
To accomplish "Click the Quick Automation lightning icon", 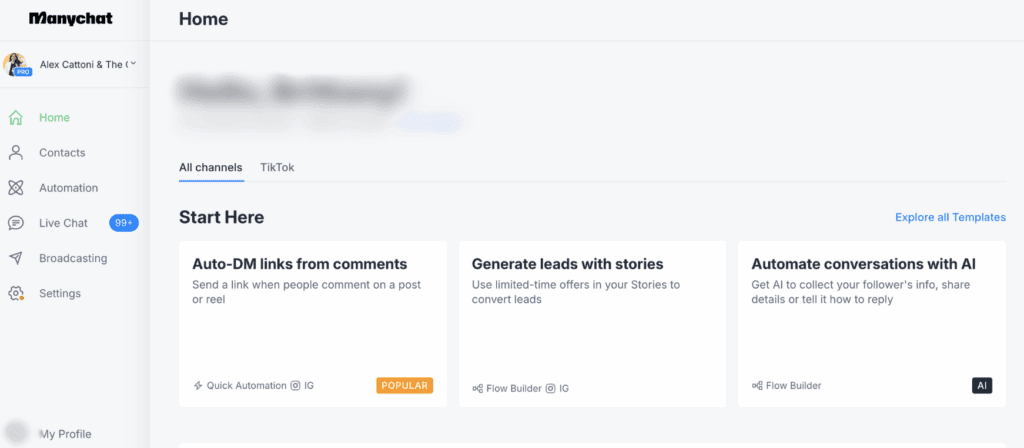I will (x=199, y=386).
